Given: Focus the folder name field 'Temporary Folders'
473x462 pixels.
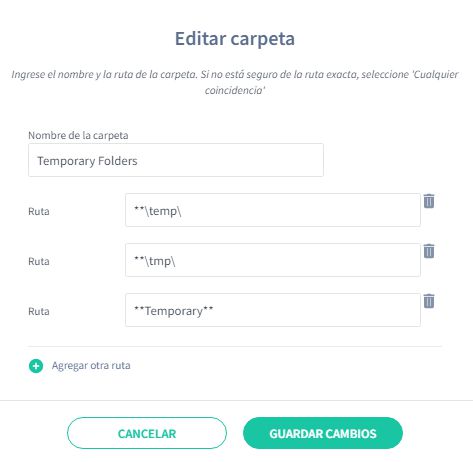Looking at the screenshot, I should click(x=176, y=160).
